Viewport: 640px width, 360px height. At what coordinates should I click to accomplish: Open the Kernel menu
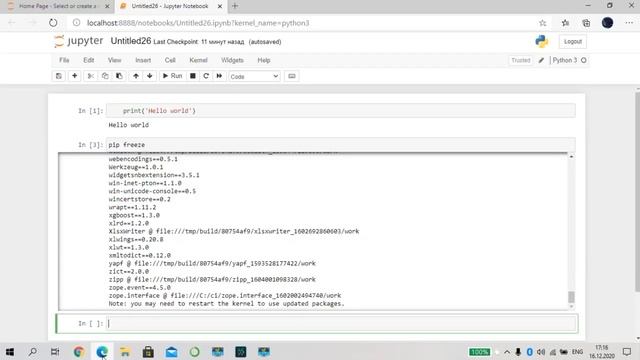(x=198, y=60)
